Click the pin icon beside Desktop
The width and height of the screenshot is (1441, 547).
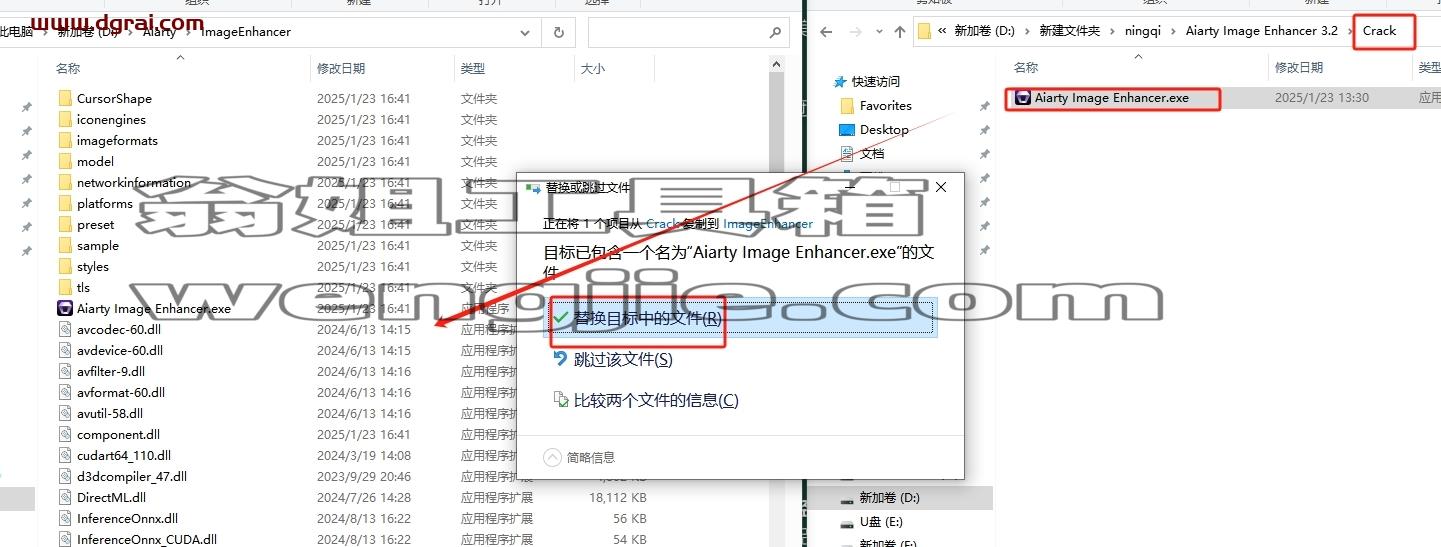(x=984, y=130)
